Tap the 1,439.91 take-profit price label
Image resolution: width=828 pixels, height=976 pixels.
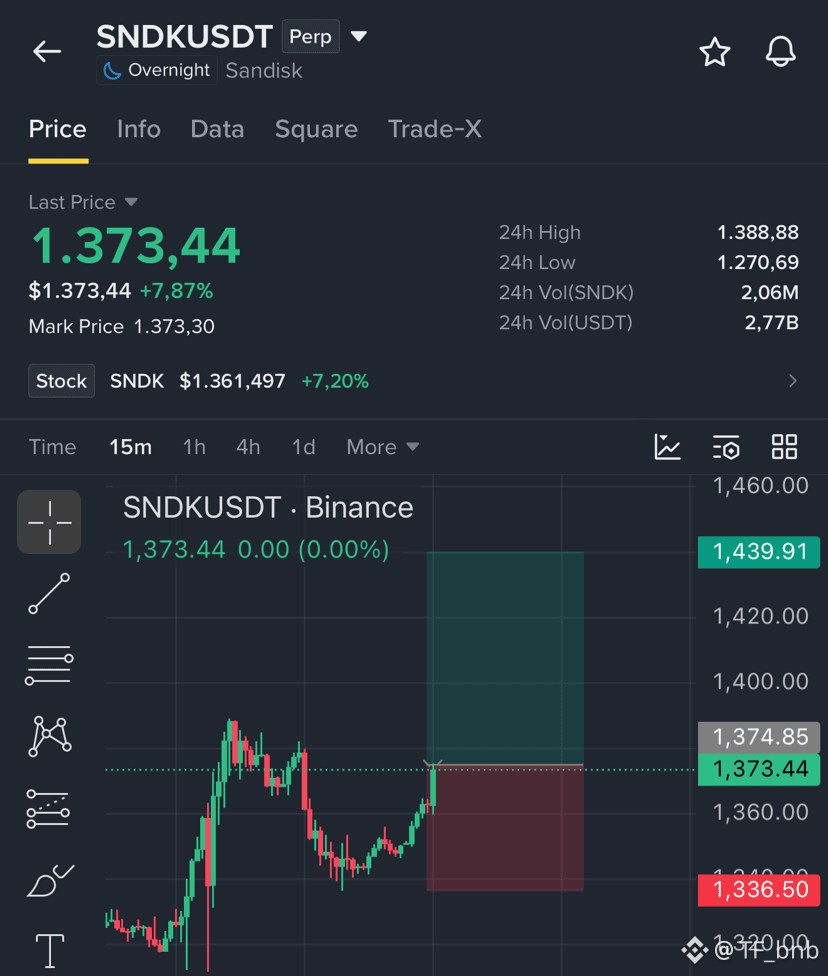tap(759, 552)
